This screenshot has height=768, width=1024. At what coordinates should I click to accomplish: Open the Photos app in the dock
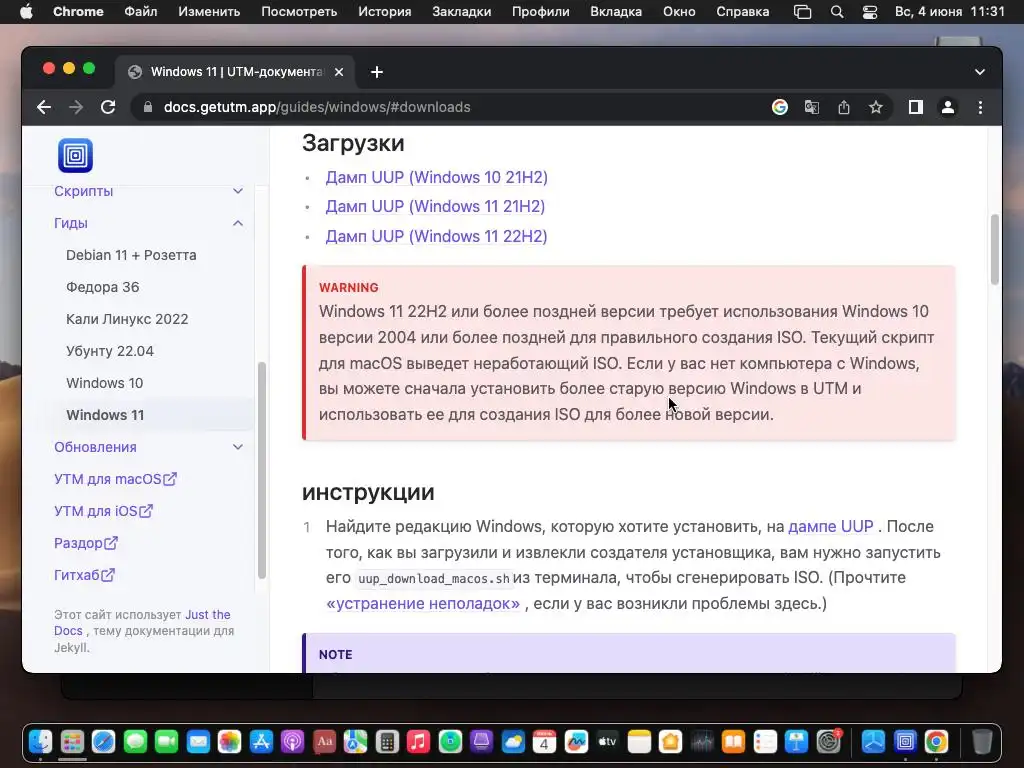pos(229,741)
